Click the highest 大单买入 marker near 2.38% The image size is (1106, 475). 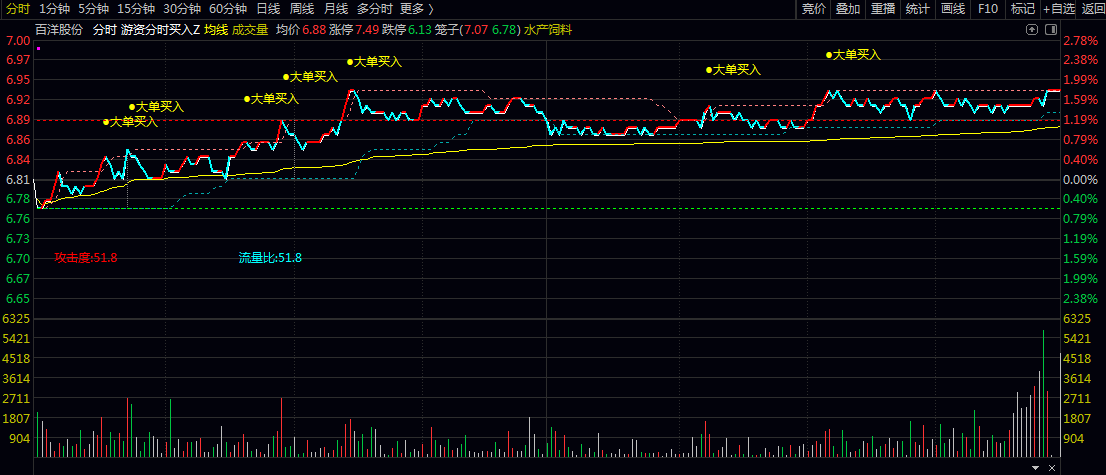point(854,54)
